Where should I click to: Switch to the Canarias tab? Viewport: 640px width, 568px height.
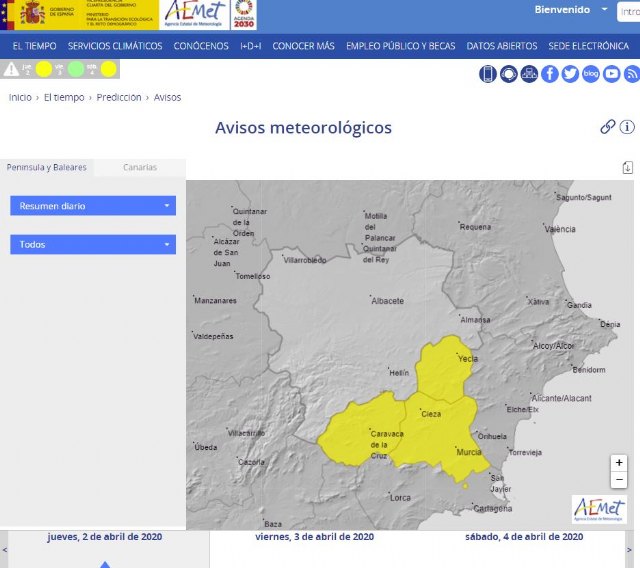[140, 167]
